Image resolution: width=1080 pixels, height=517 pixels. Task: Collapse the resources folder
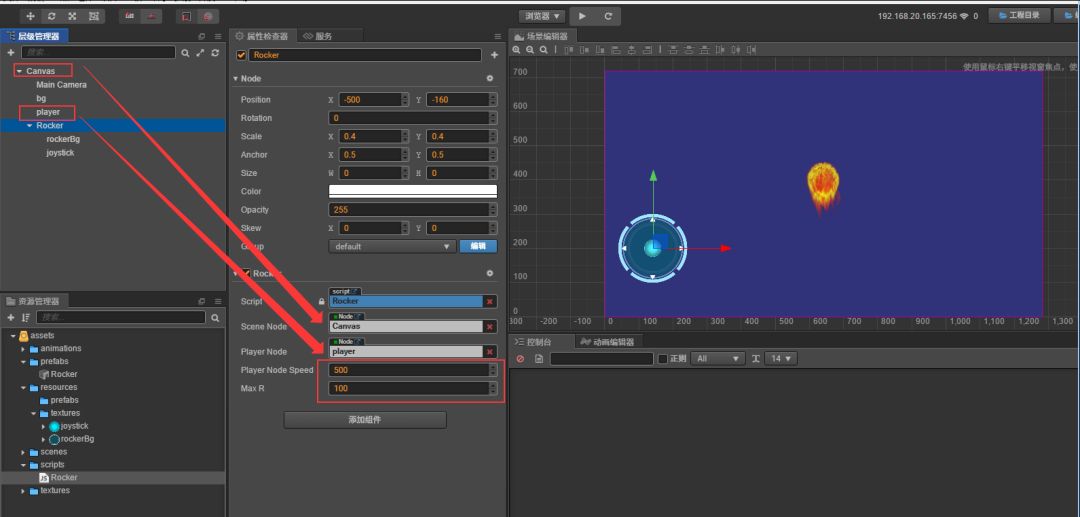coord(23,388)
